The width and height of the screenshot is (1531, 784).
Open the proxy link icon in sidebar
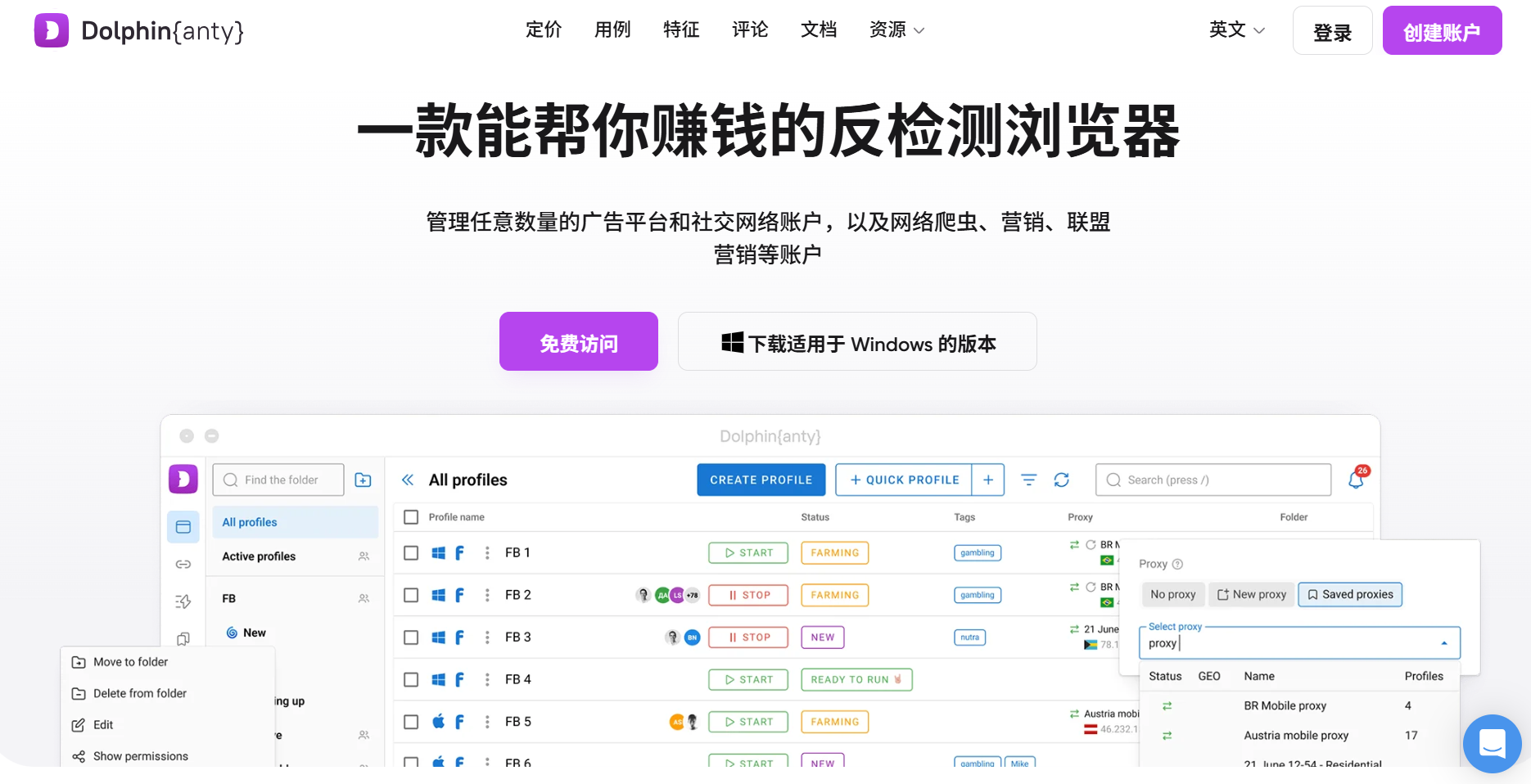click(183, 564)
